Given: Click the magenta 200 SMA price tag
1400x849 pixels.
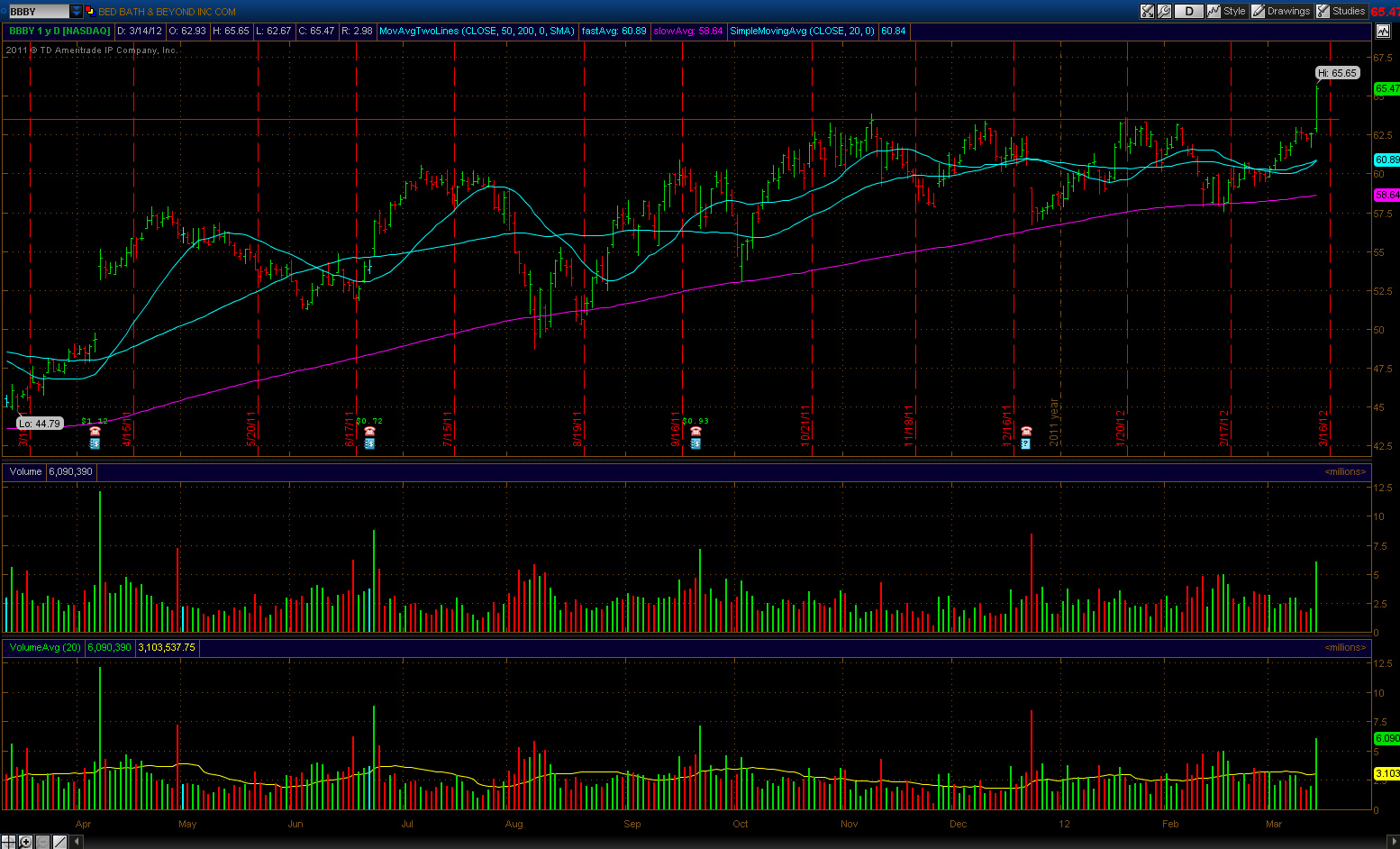Looking at the screenshot, I should (x=1386, y=195).
